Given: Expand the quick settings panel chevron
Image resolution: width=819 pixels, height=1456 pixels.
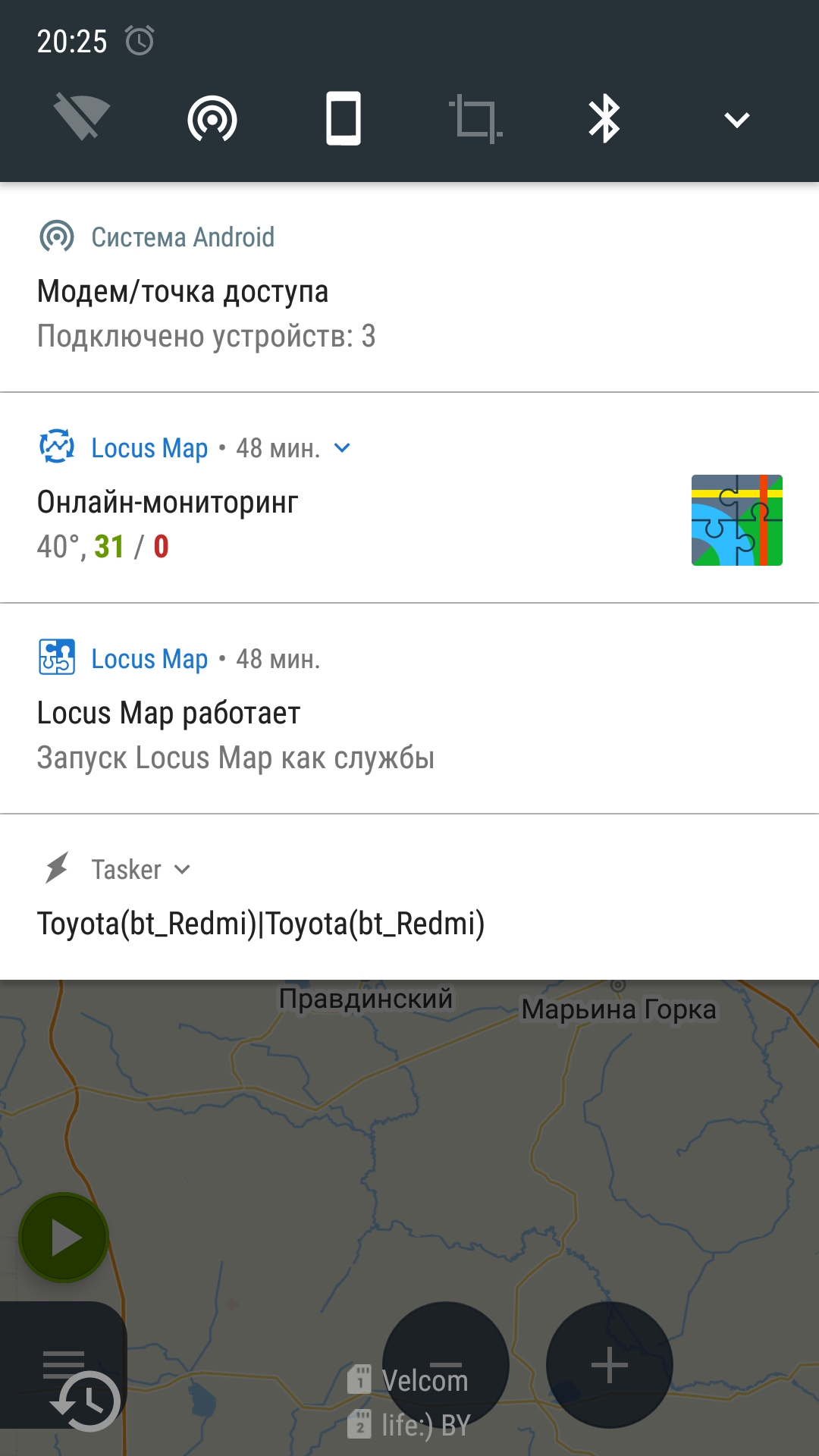Looking at the screenshot, I should pos(736,119).
